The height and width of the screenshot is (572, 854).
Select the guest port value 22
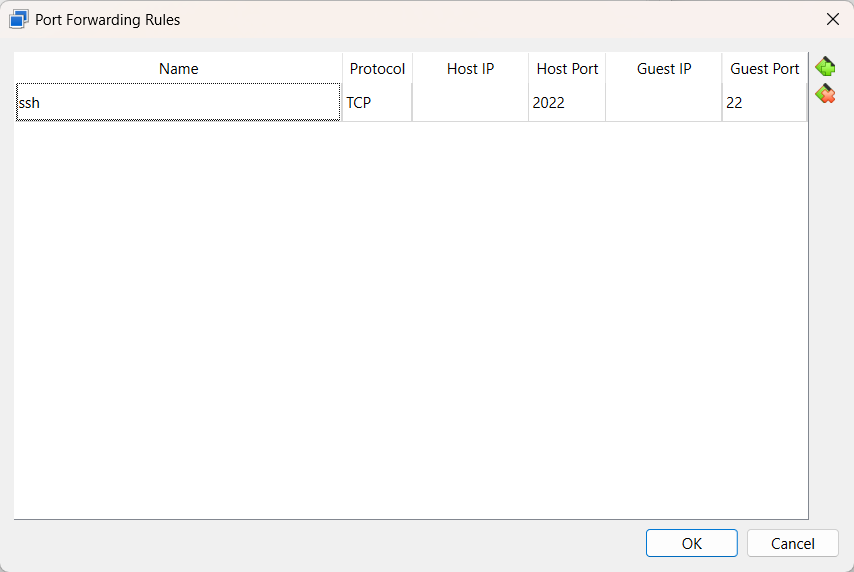pos(764,102)
